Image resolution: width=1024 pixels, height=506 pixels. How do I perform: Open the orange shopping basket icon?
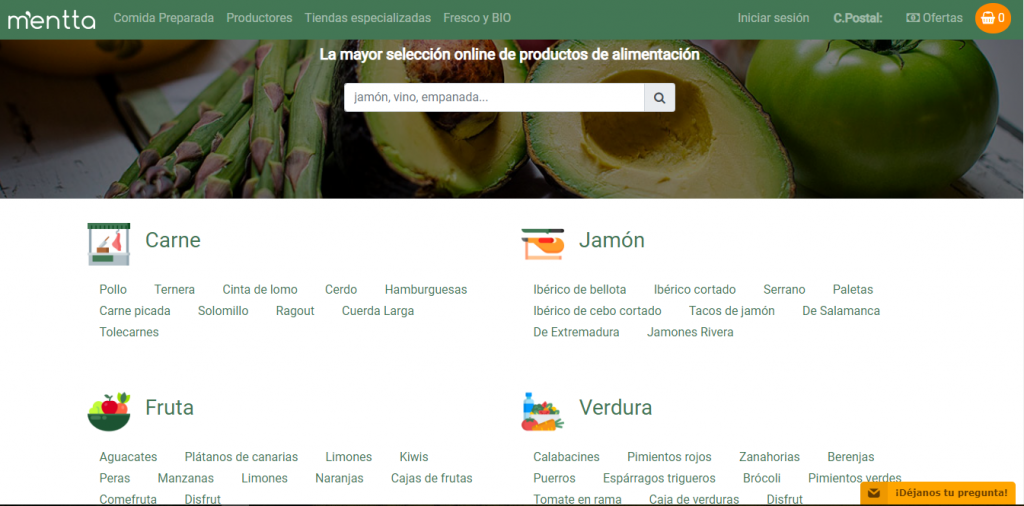click(x=992, y=18)
